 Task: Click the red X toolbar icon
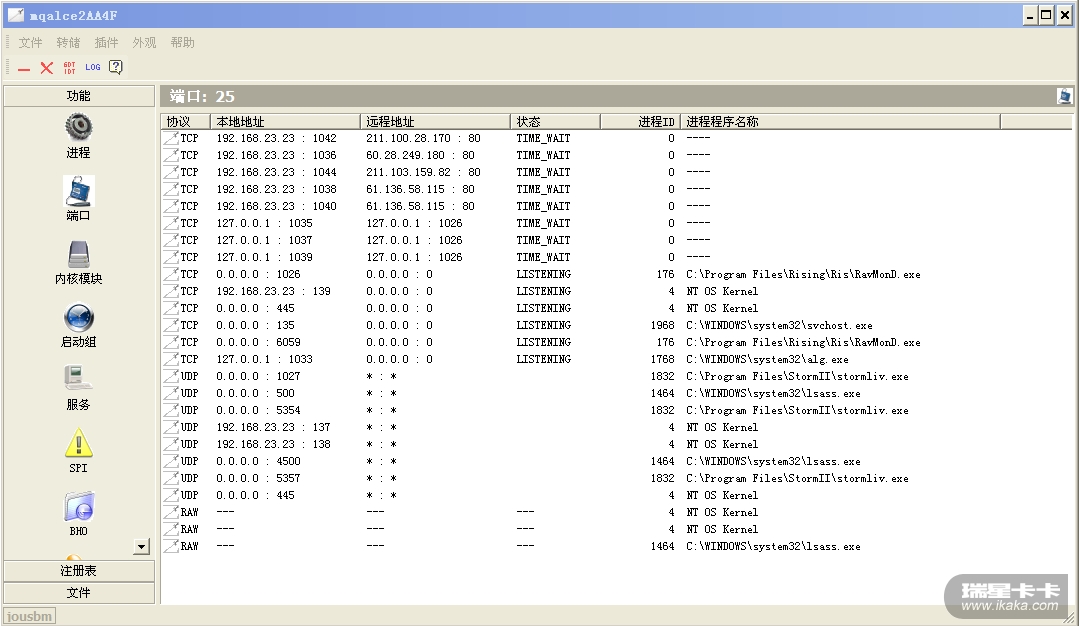tap(46, 68)
